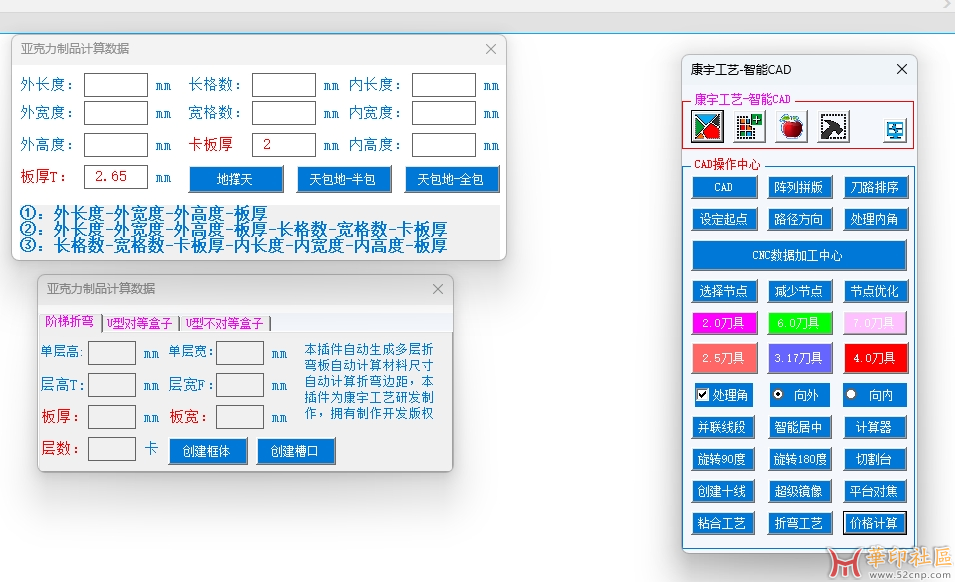Click the 内长度 input field
The image size is (955, 582).
pos(444,85)
